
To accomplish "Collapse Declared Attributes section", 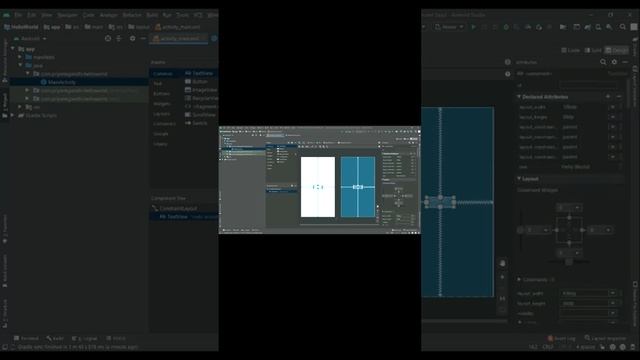I will [519, 97].
